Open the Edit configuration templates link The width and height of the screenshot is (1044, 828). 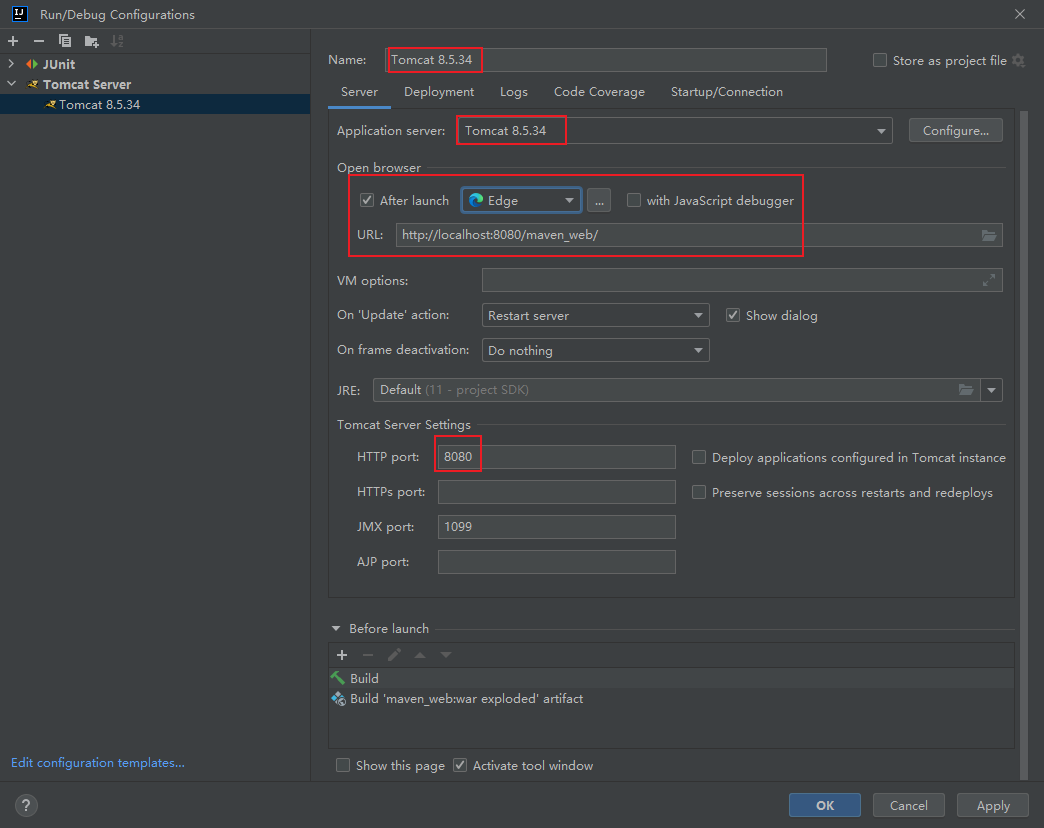(98, 763)
